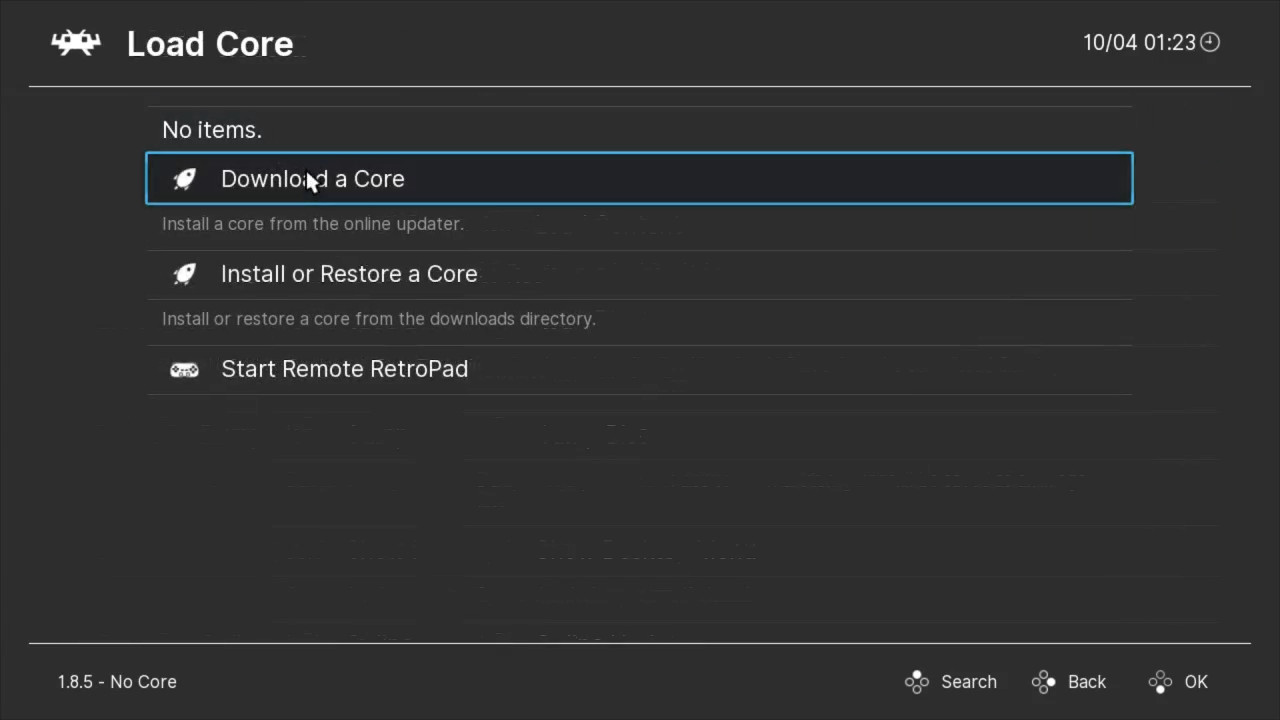The image size is (1280, 720).
Task: Confirm with the OK label in footer
Action: pyautogui.click(x=1196, y=682)
